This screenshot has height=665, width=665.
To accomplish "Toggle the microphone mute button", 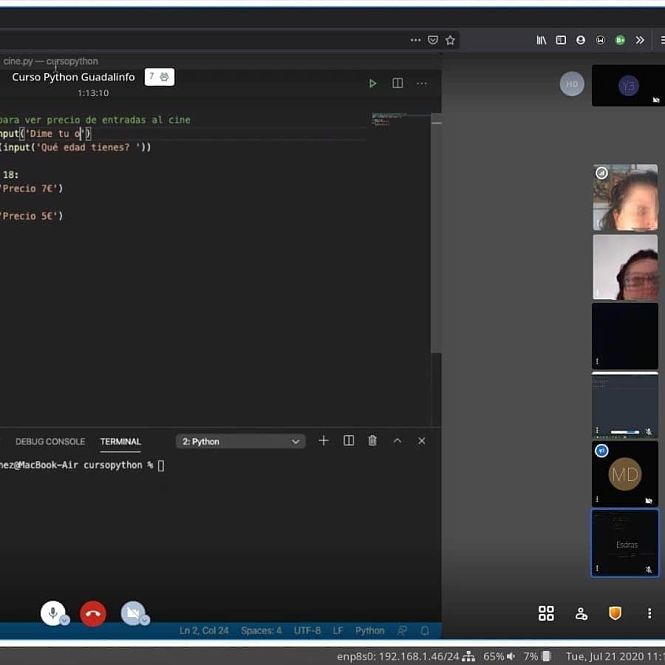I will tap(53, 613).
